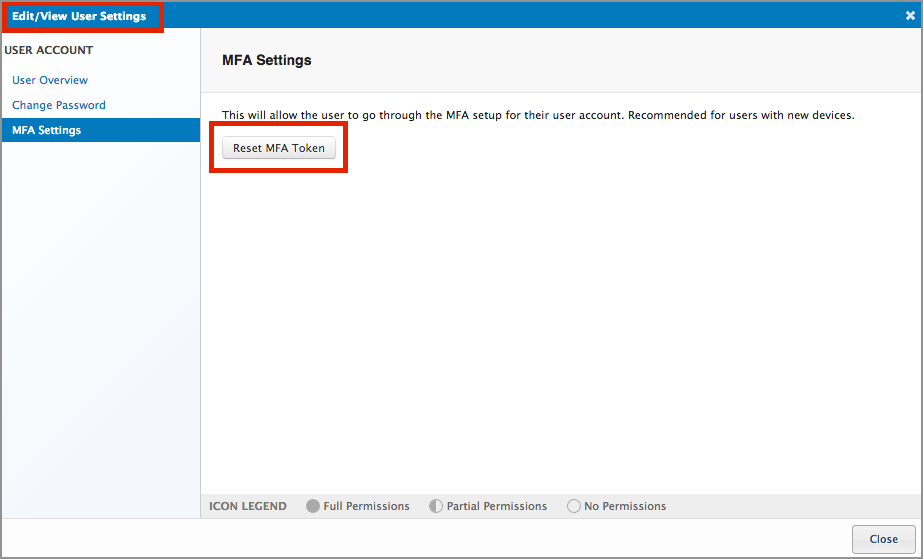Click the sentence starting "This will allow the user"
923x559 pixels.
click(x=420, y=115)
